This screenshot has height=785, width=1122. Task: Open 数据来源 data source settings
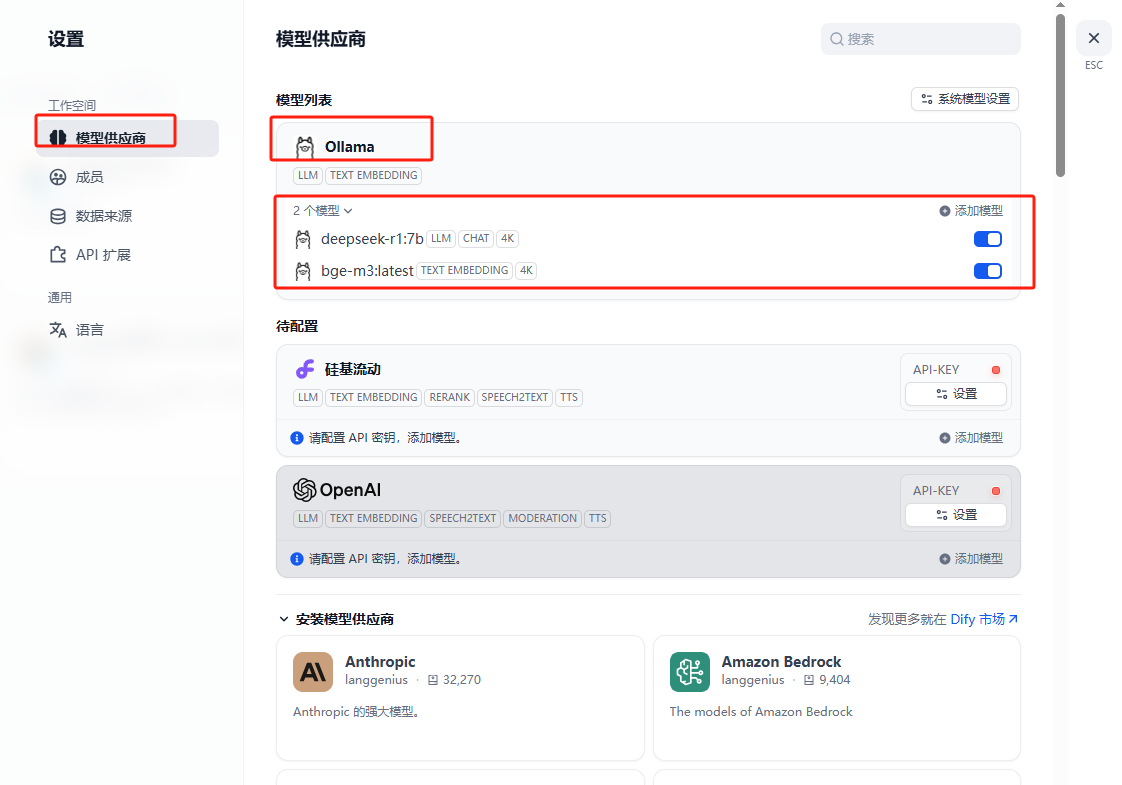104,216
